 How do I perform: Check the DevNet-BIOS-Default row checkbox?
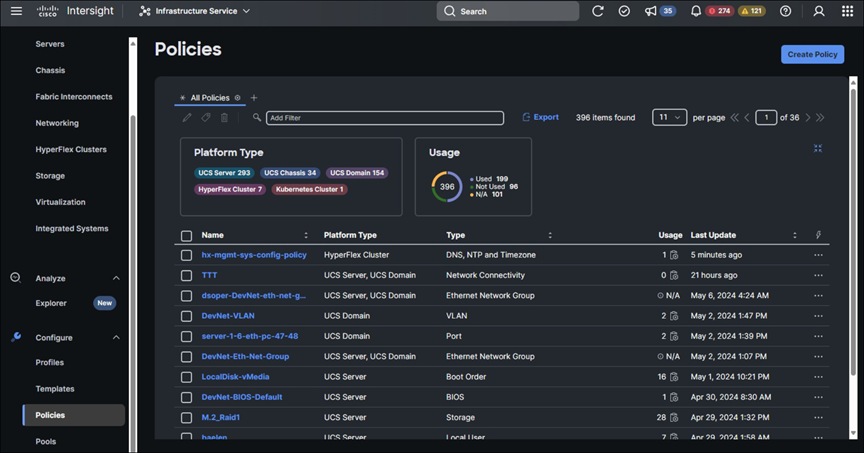point(186,397)
